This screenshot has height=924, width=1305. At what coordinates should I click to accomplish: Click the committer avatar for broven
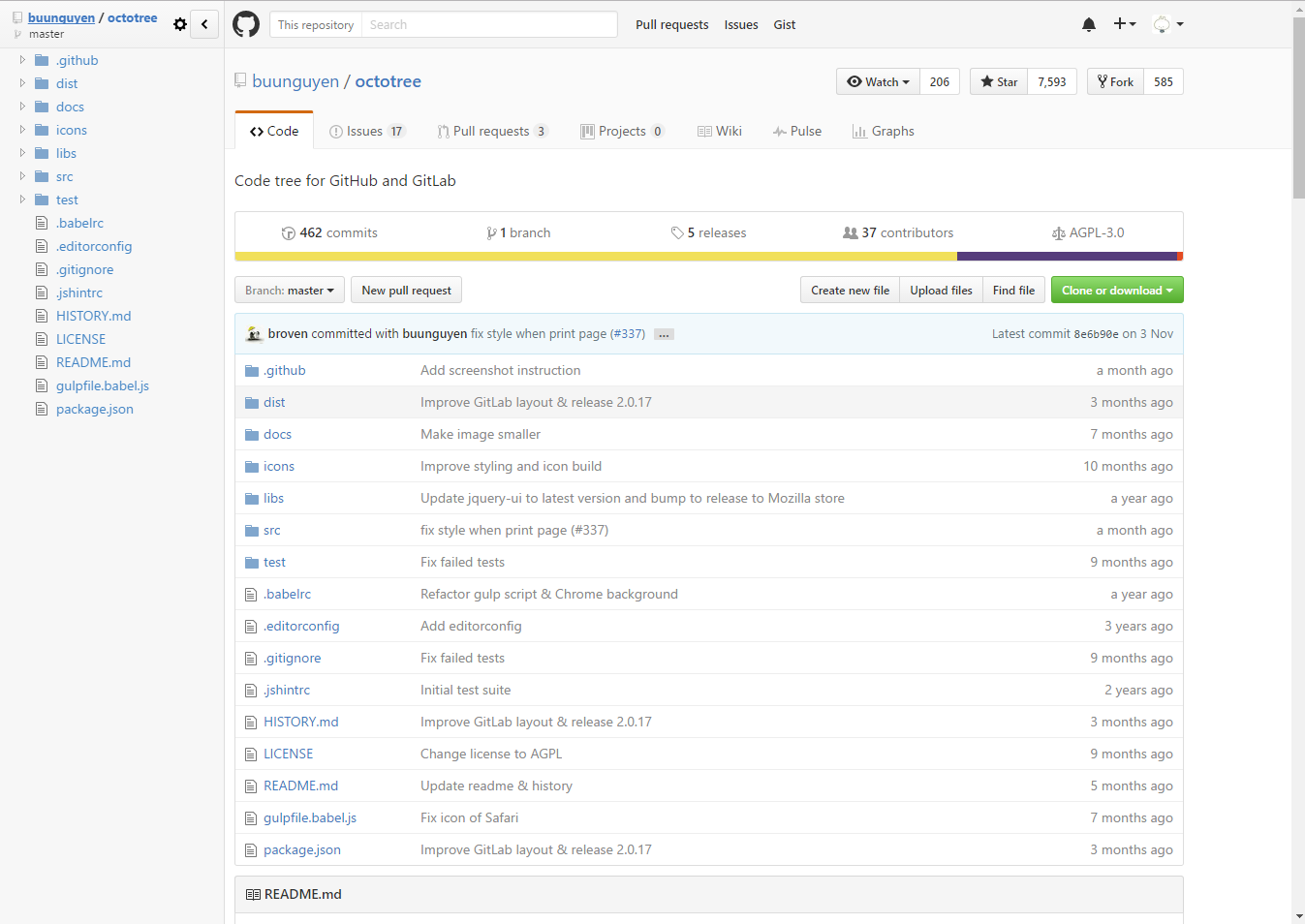pos(254,333)
